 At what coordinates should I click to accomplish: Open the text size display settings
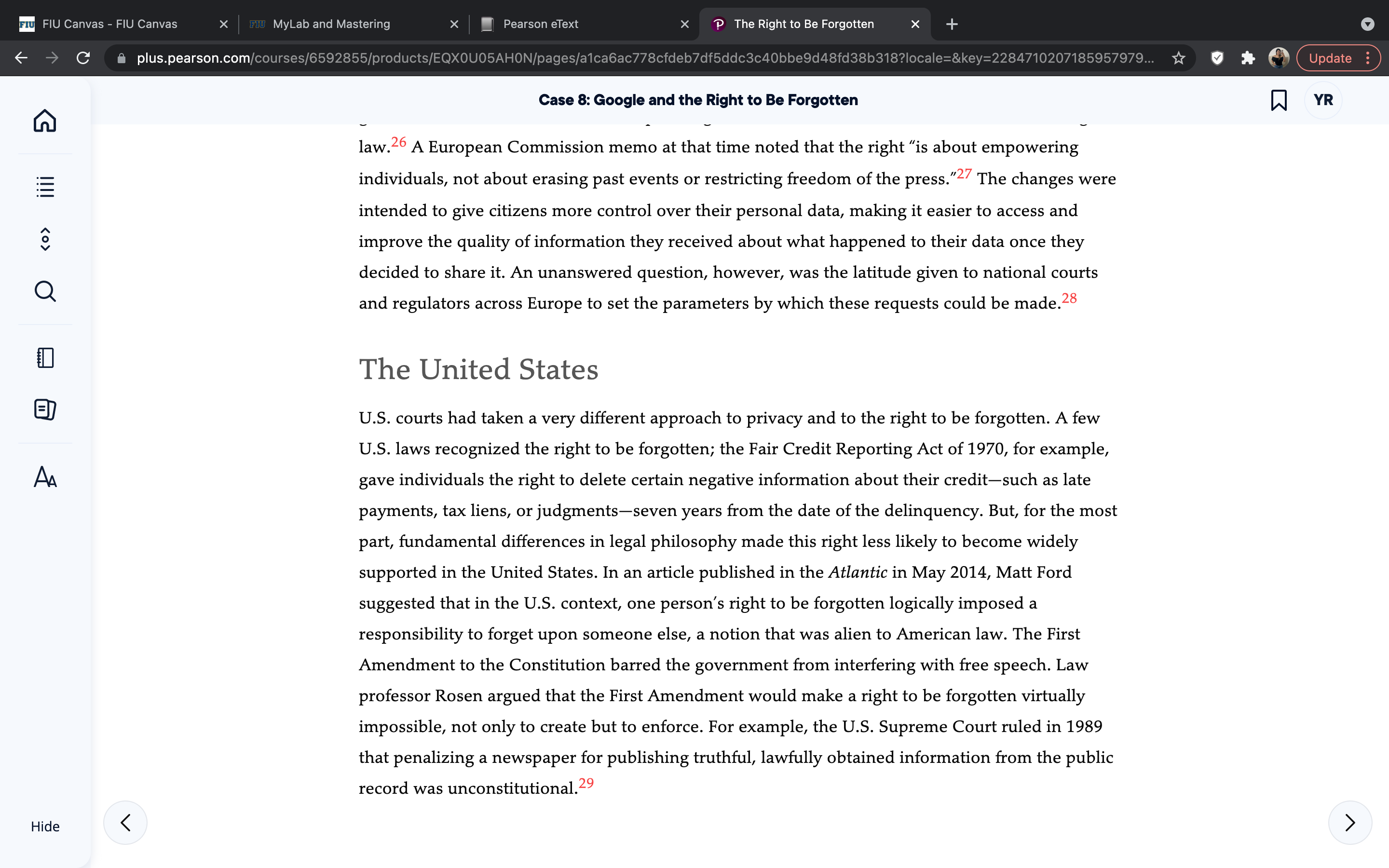(x=45, y=476)
